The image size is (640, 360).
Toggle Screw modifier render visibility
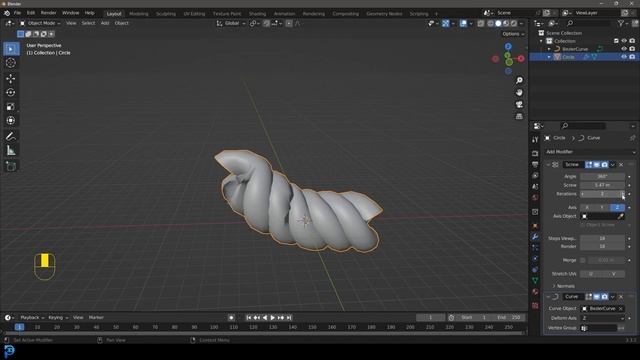click(604, 164)
